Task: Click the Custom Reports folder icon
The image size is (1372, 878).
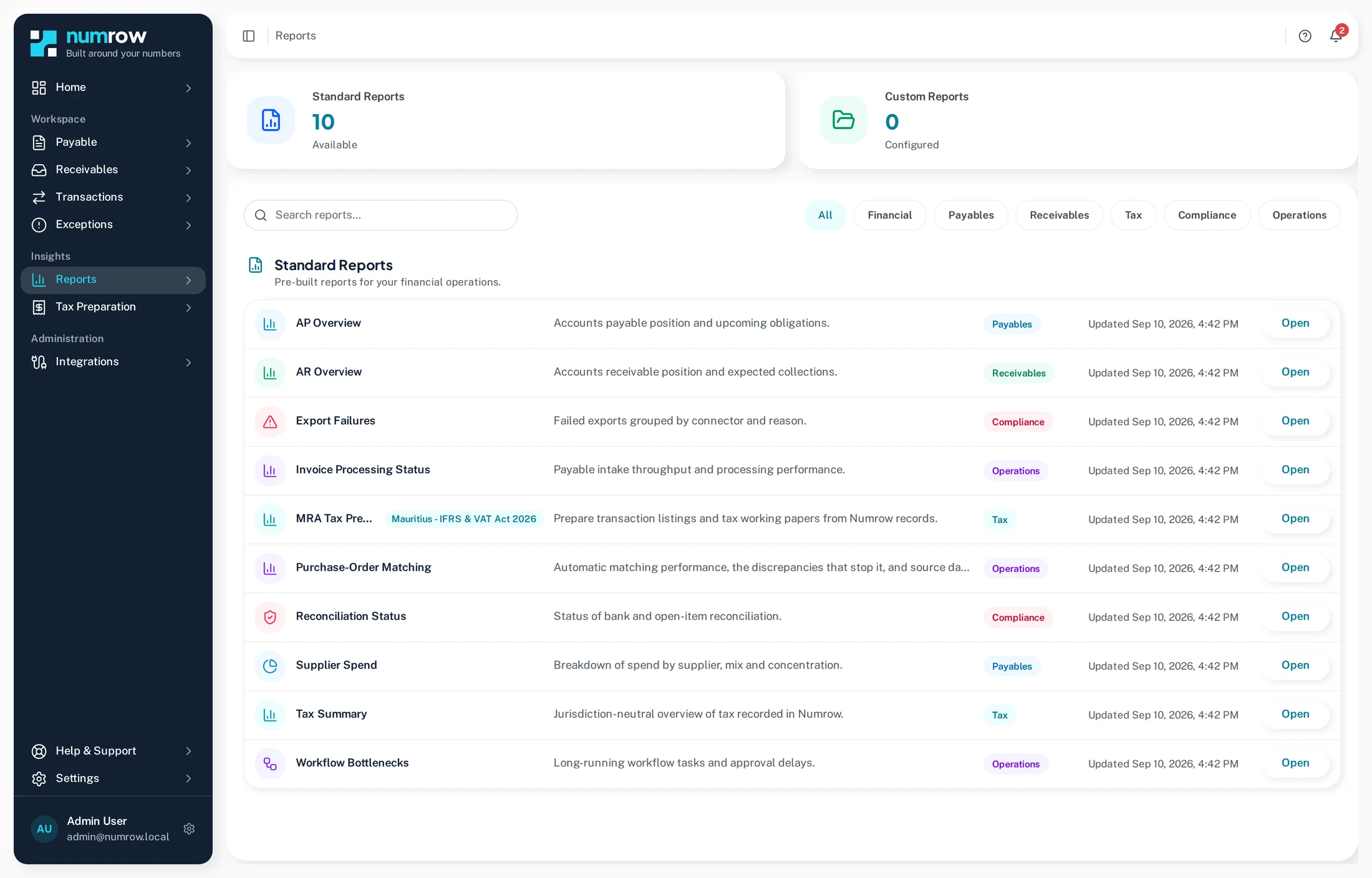Action: (843, 120)
